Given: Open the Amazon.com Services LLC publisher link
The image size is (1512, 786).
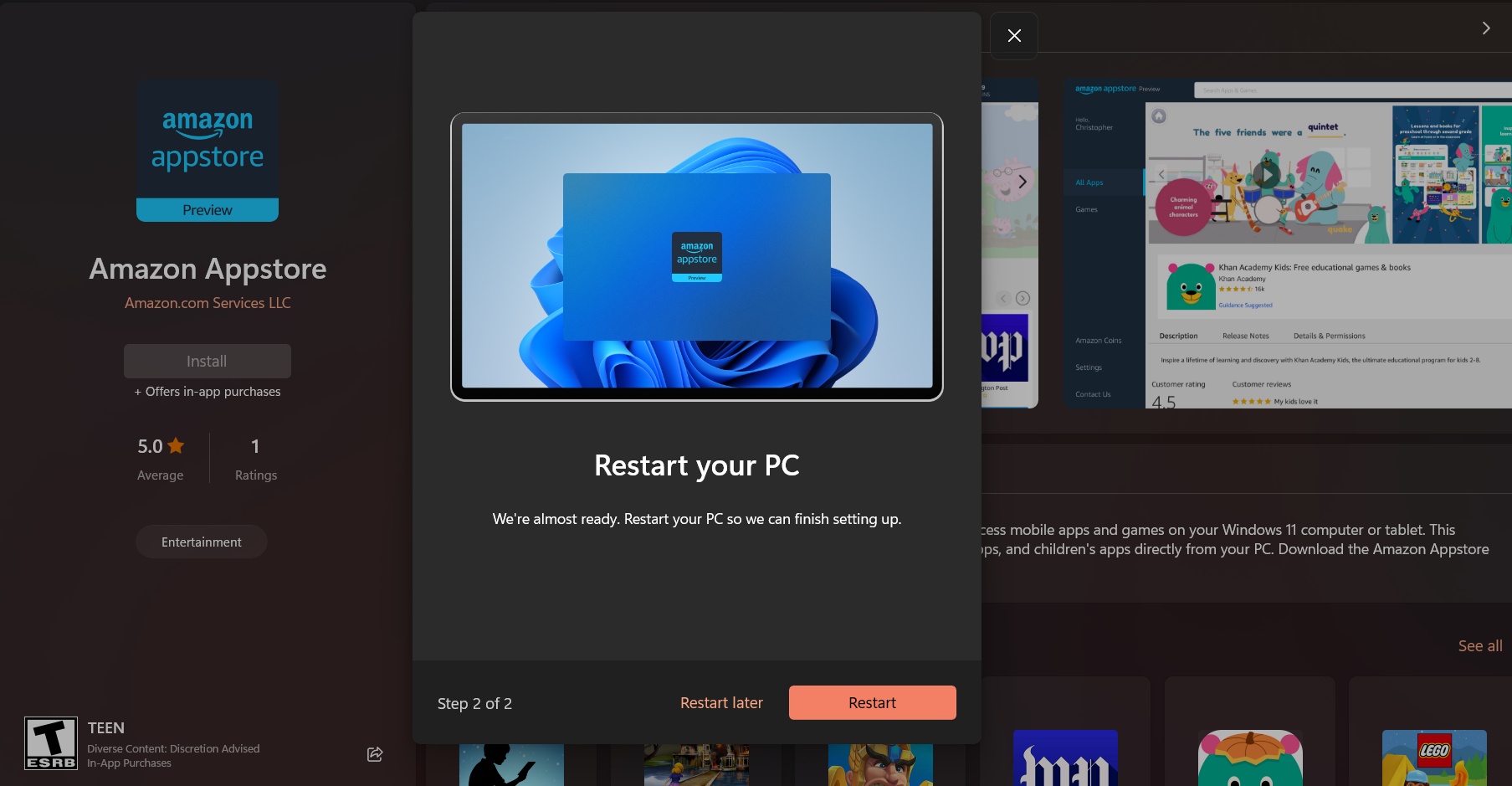Looking at the screenshot, I should pos(208,303).
